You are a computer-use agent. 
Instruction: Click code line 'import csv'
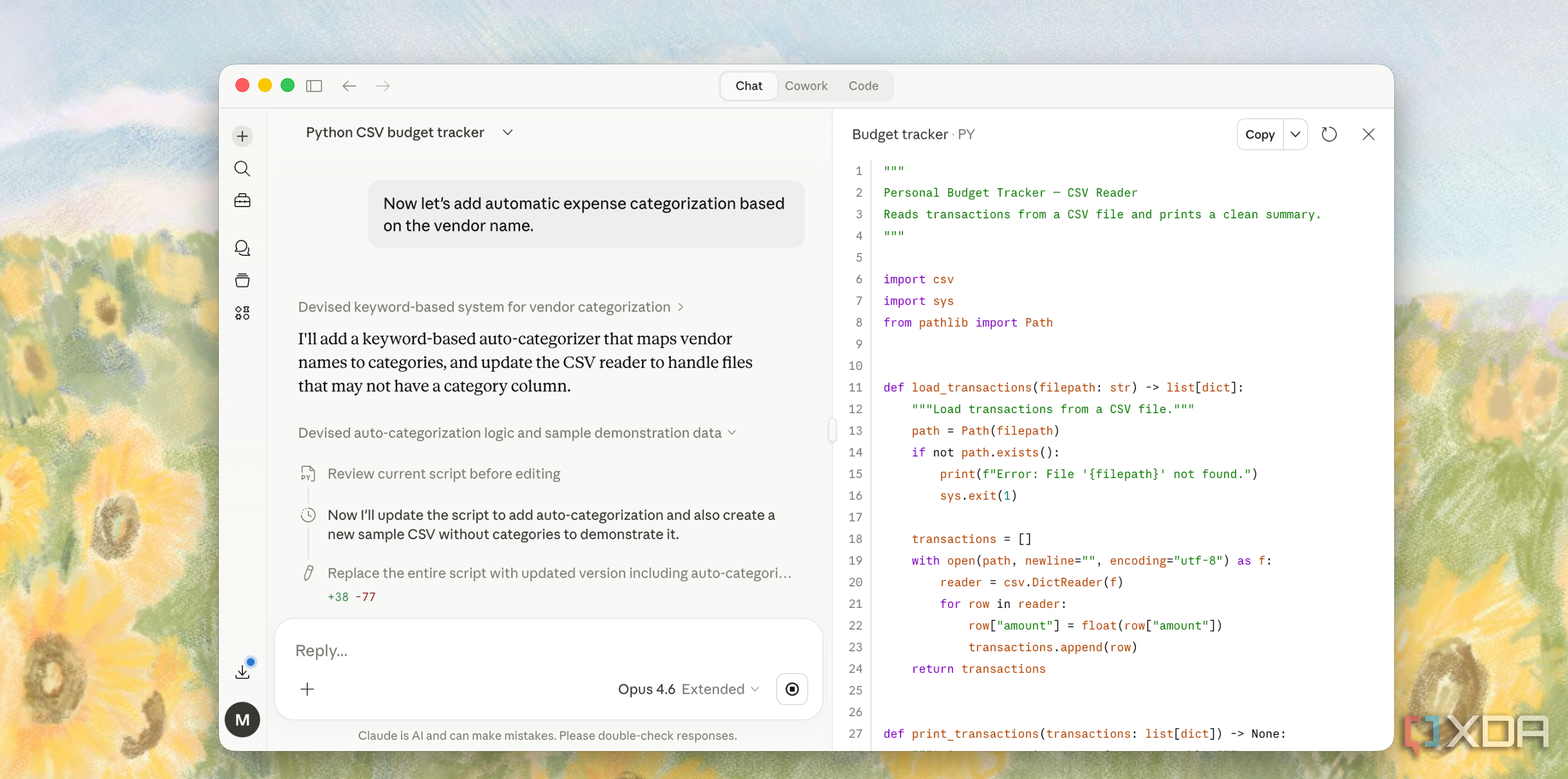[x=918, y=279]
